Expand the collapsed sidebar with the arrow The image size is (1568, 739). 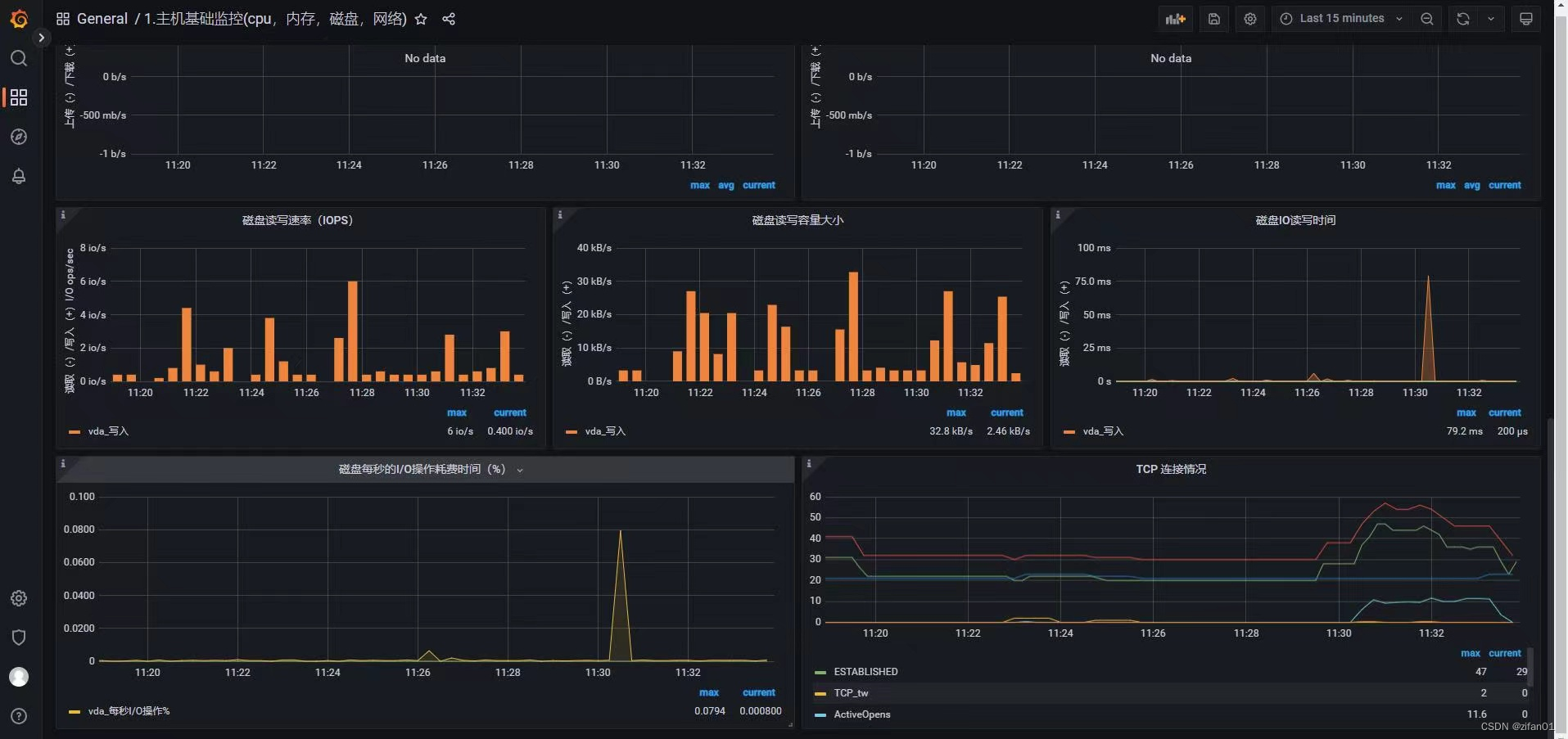pyautogui.click(x=41, y=37)
